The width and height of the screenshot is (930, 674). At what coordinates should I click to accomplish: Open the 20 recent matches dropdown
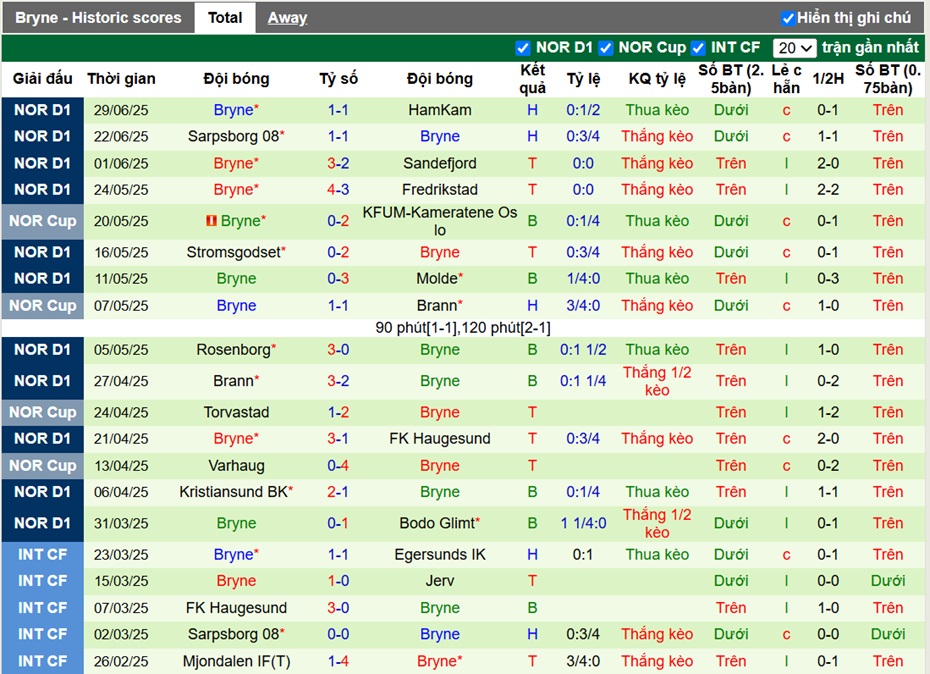[x=795, y=48]
